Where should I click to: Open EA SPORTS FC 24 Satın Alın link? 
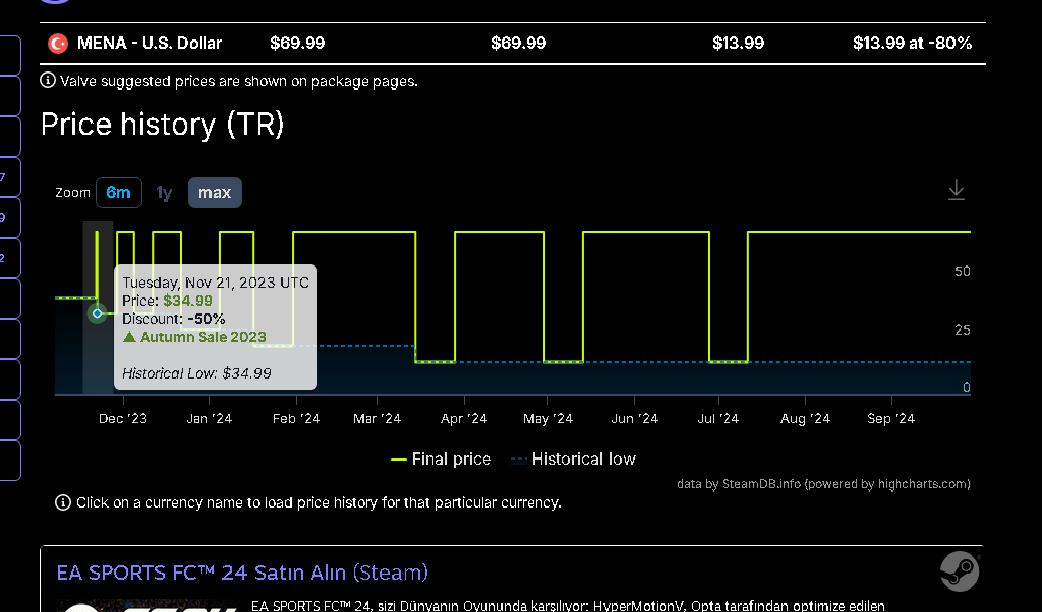(x=242, y=573)
